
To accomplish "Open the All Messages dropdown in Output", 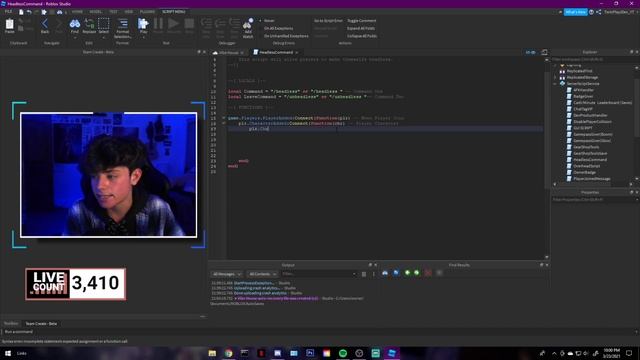I will tap(227, 274).
